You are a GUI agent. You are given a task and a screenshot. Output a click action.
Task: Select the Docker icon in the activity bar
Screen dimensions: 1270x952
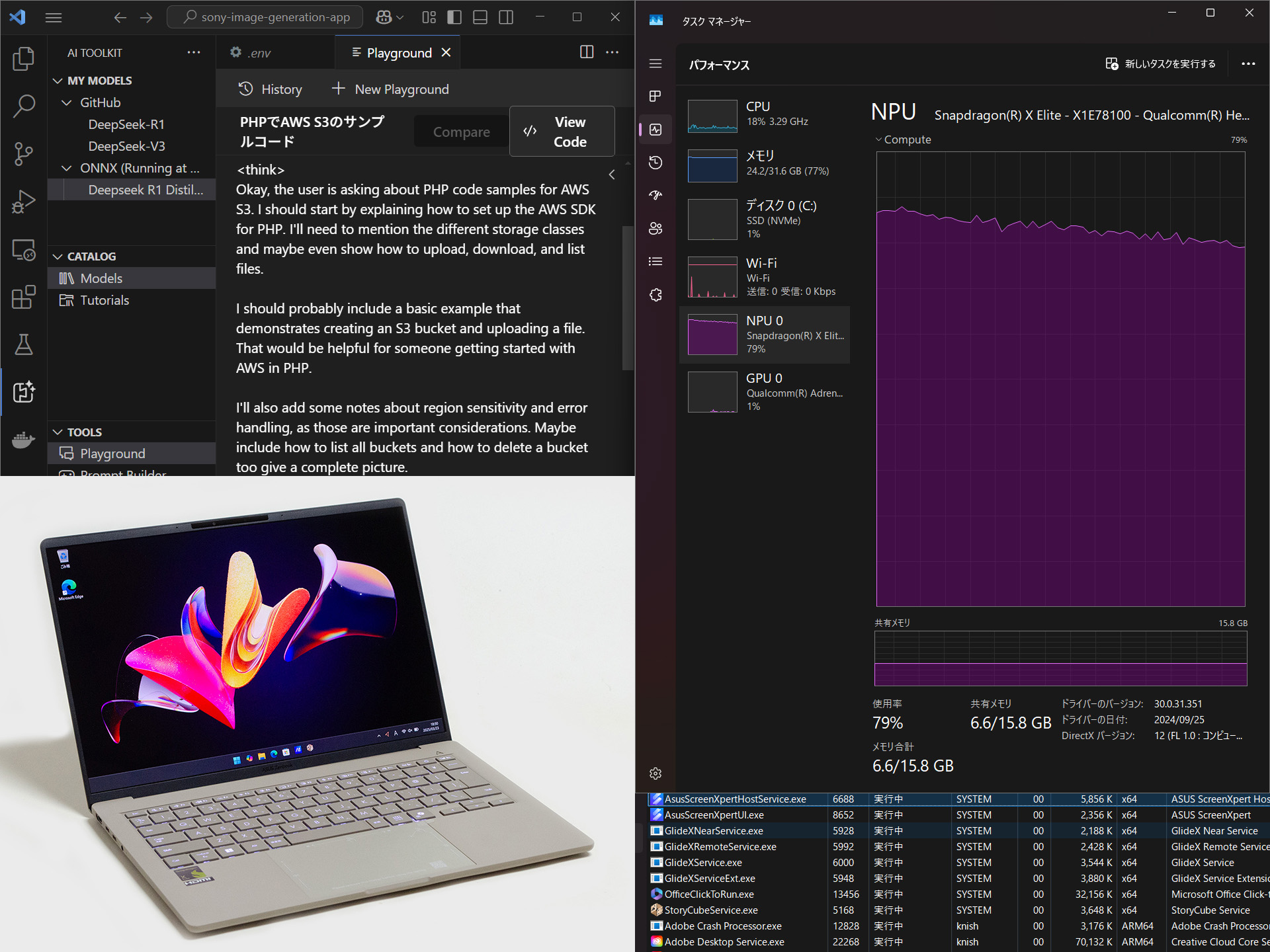pyautogui.click(x=24, y=440)
